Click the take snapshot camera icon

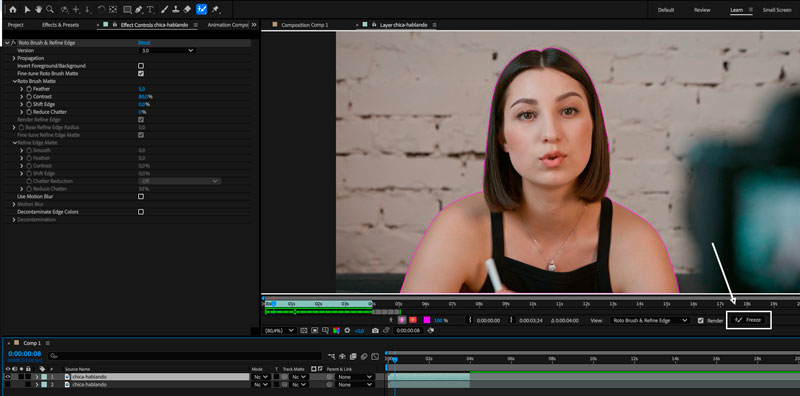[x=375, y=331]
